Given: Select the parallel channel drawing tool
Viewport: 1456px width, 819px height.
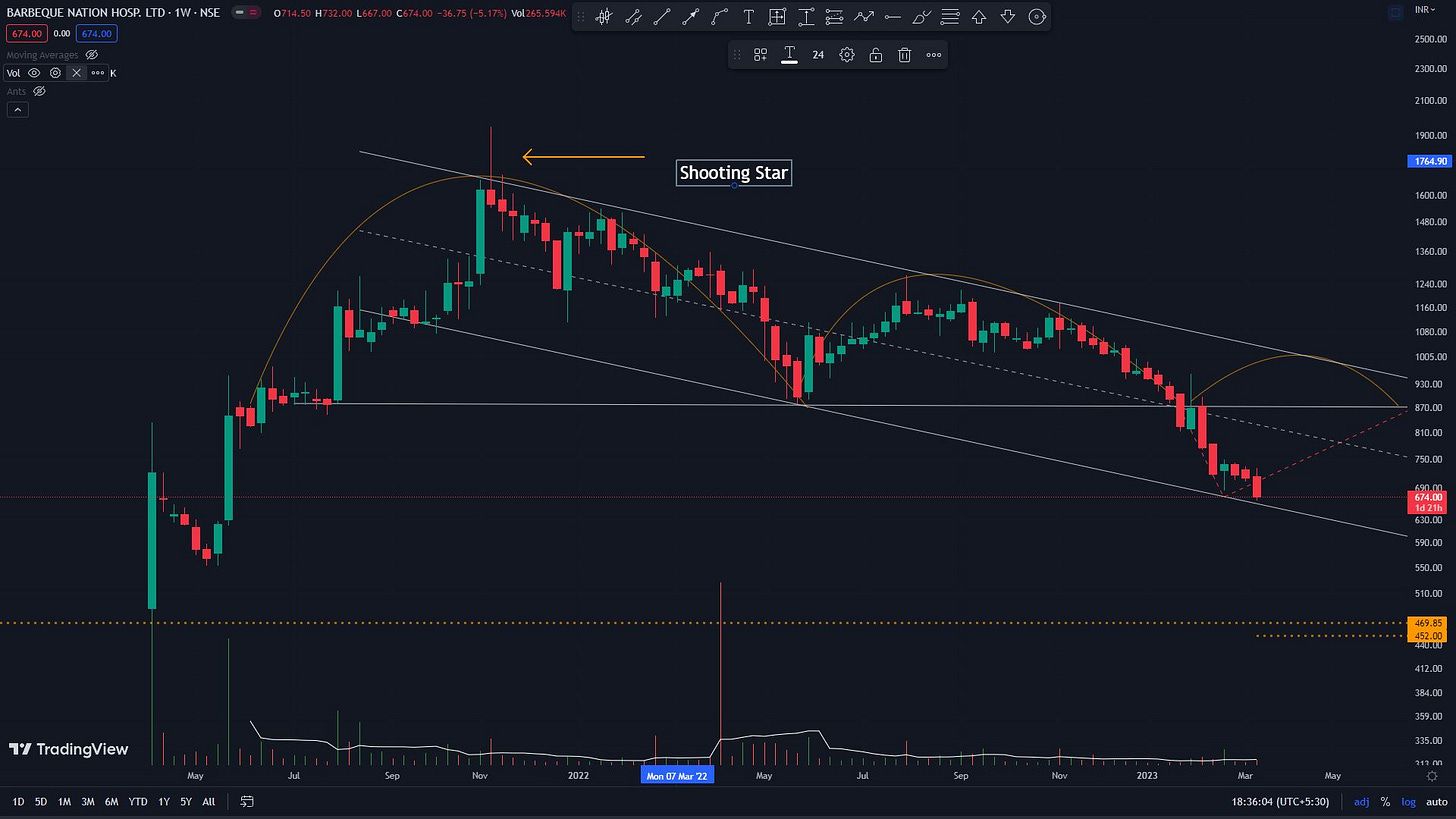Looking at the screenshot, I should pyautogui.click(x=633, y=17).
